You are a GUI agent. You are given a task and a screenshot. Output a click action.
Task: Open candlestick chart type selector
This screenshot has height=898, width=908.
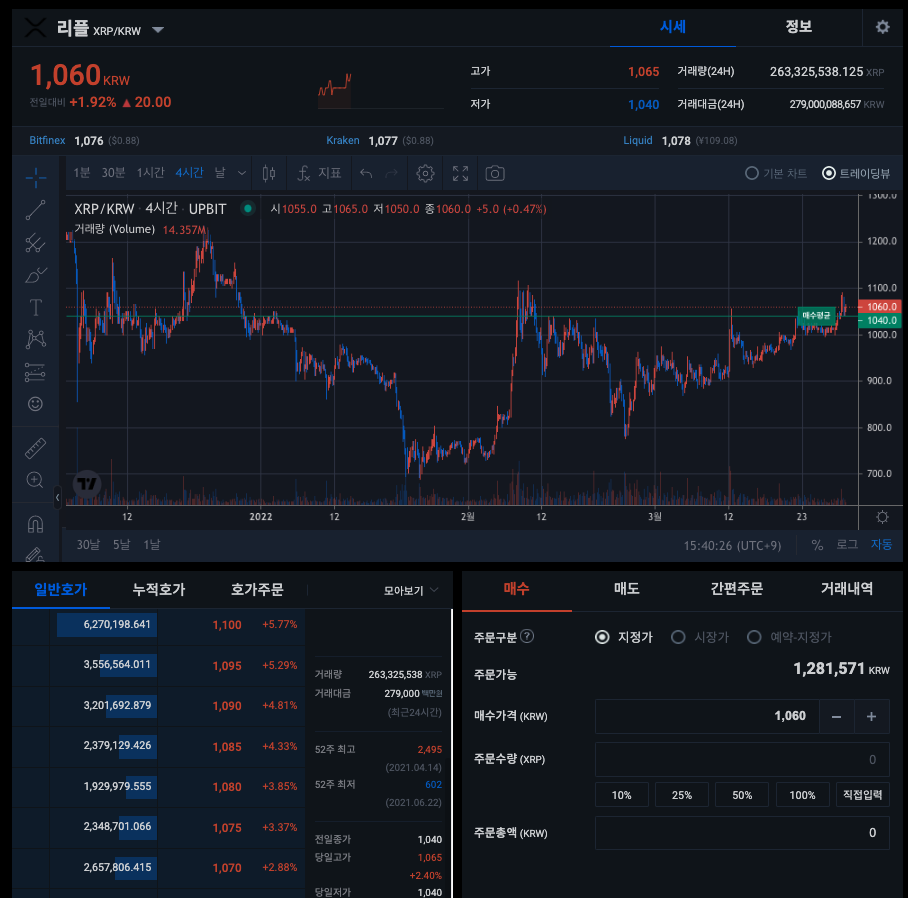pos(269,173)
